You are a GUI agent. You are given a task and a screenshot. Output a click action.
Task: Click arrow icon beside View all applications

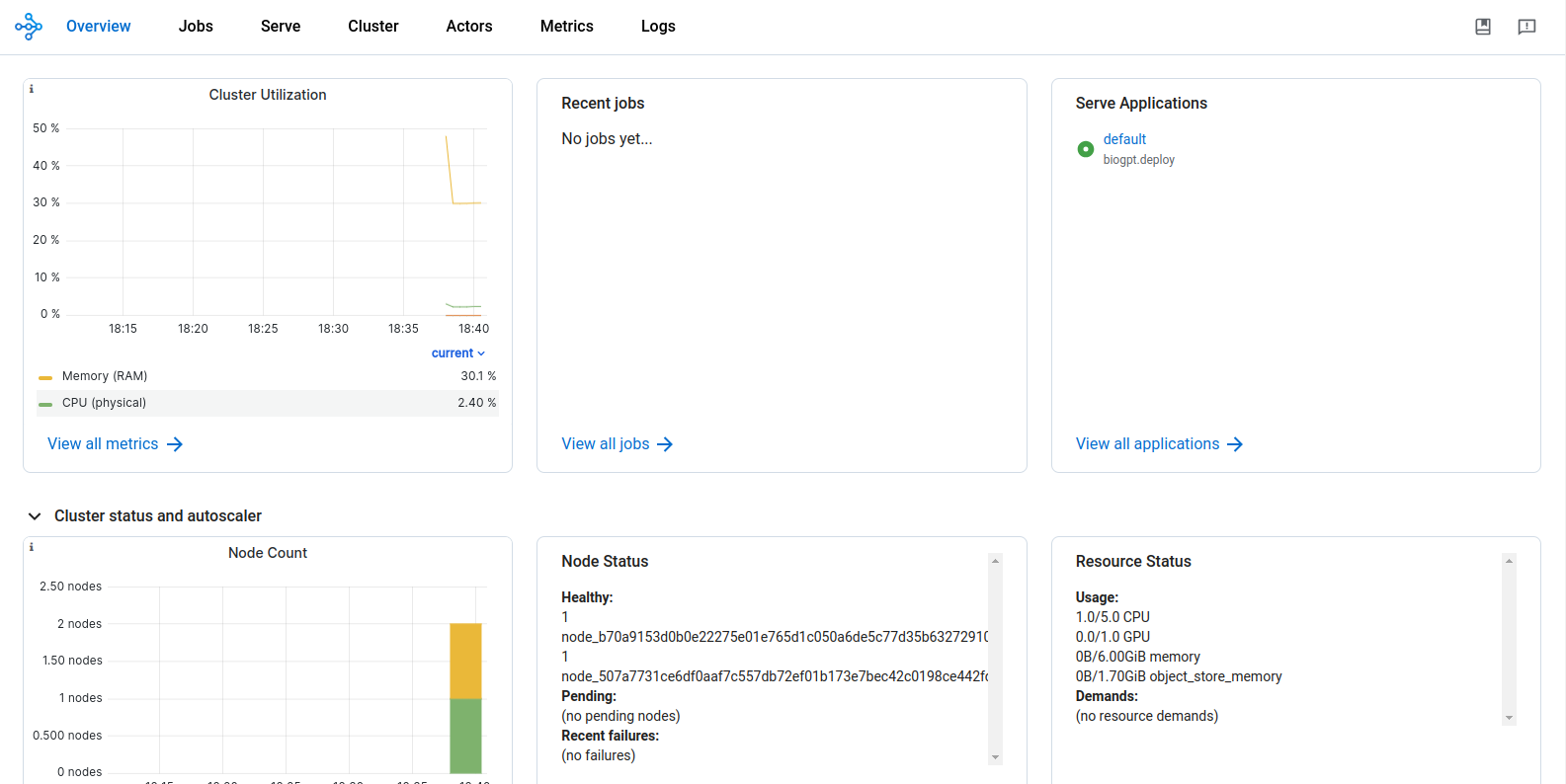tap(1234, 444)
